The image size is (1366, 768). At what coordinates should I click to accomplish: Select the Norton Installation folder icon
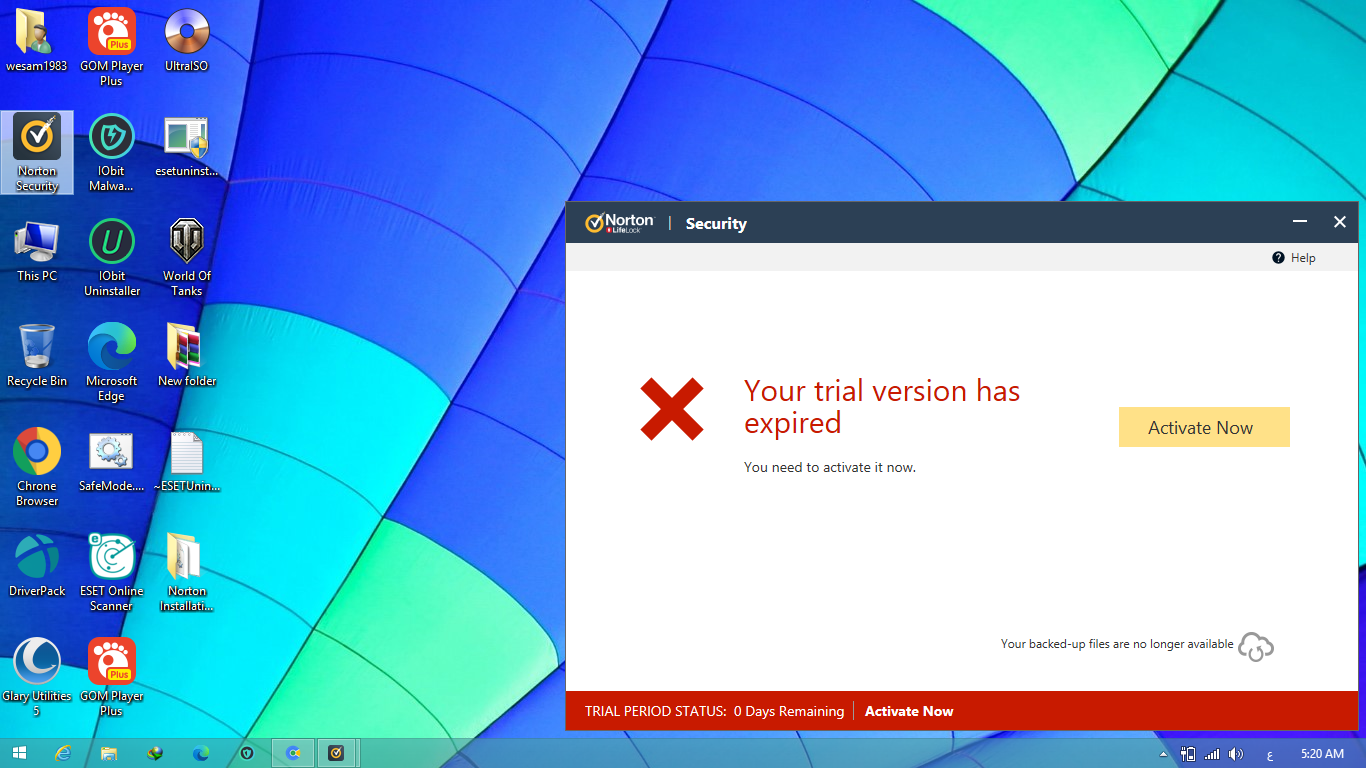point(187,572)
